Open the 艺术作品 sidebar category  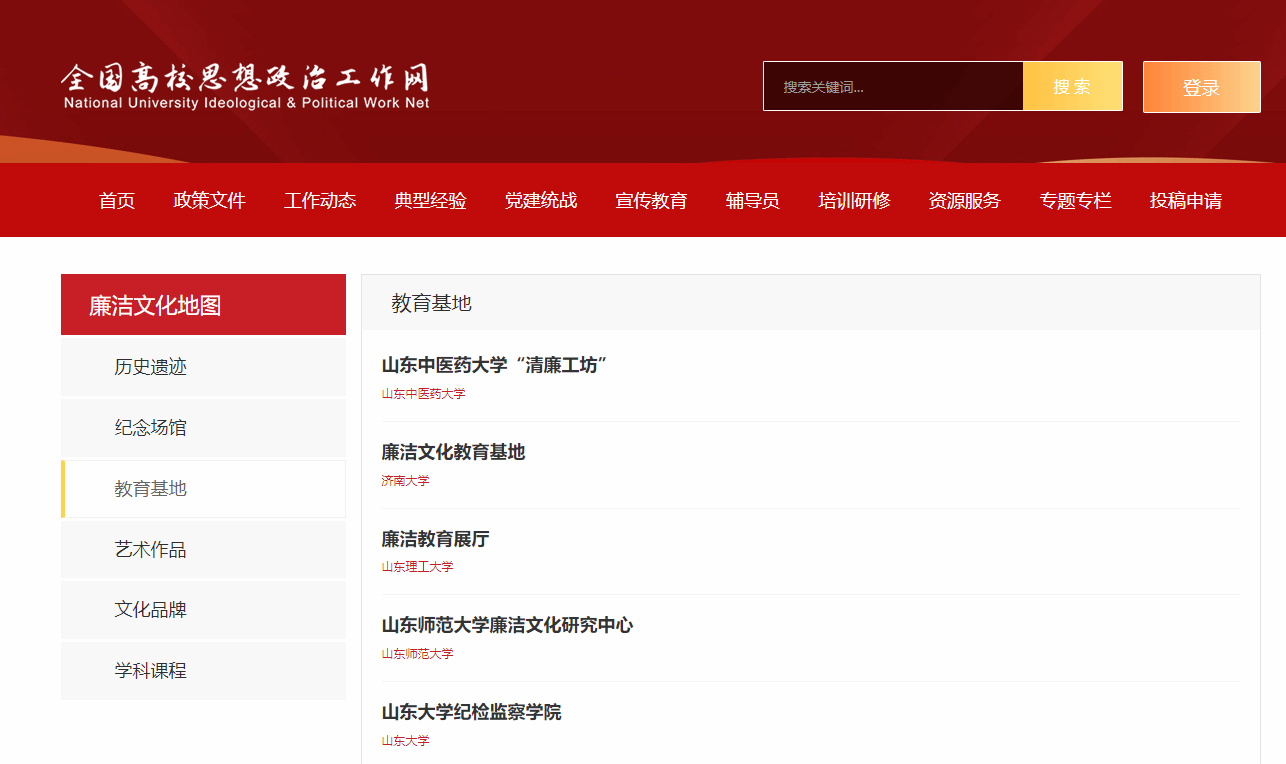150,550
